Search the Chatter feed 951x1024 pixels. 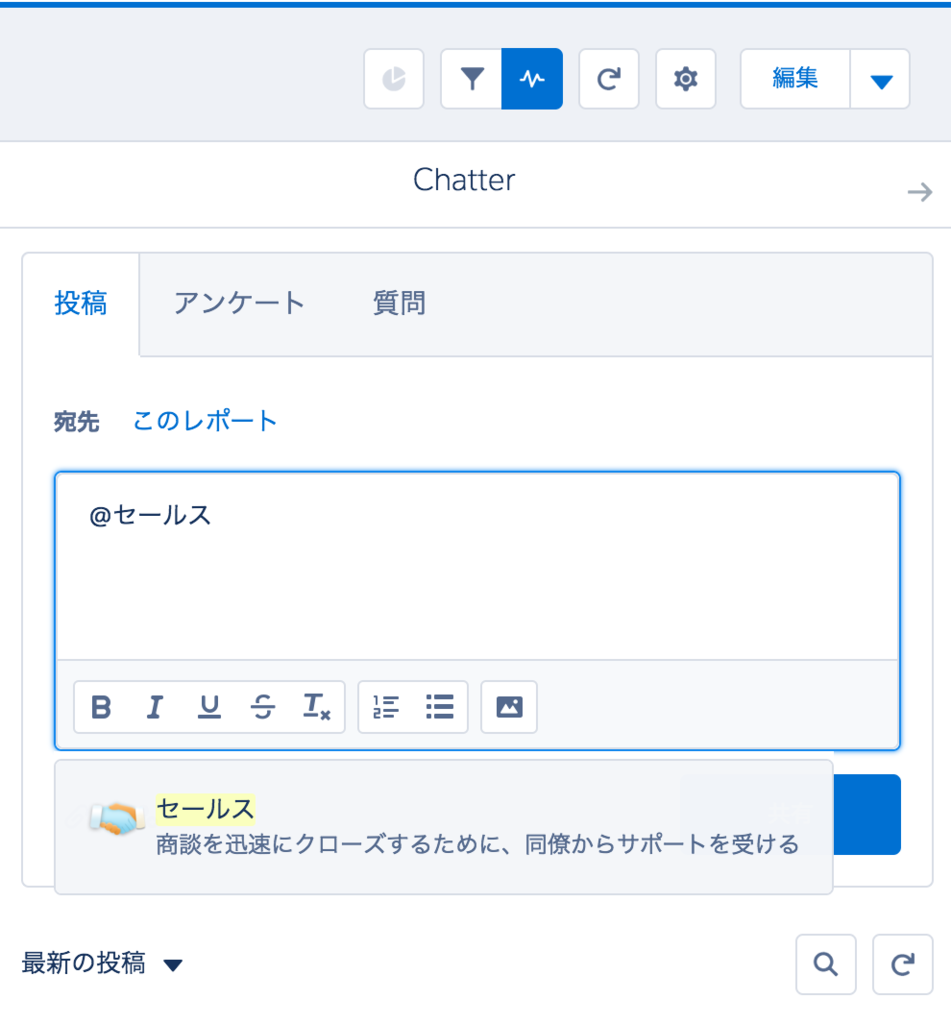[825, 964]
